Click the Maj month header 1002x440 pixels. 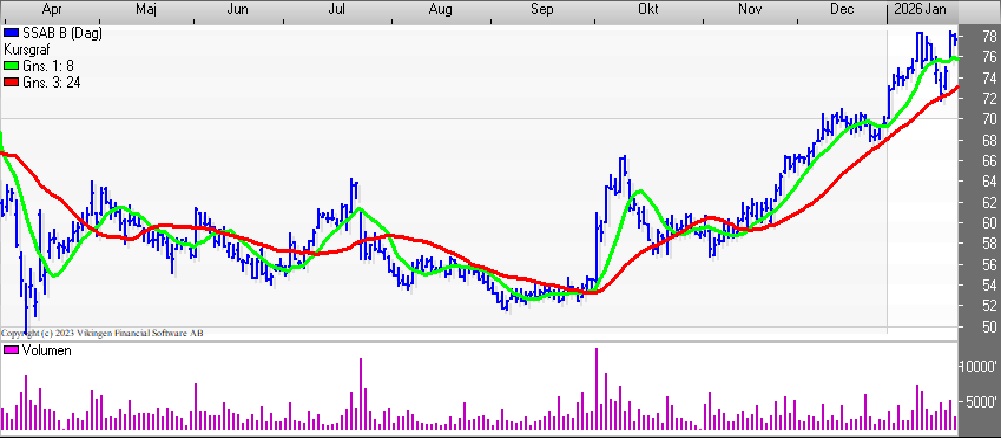[145, 9]
